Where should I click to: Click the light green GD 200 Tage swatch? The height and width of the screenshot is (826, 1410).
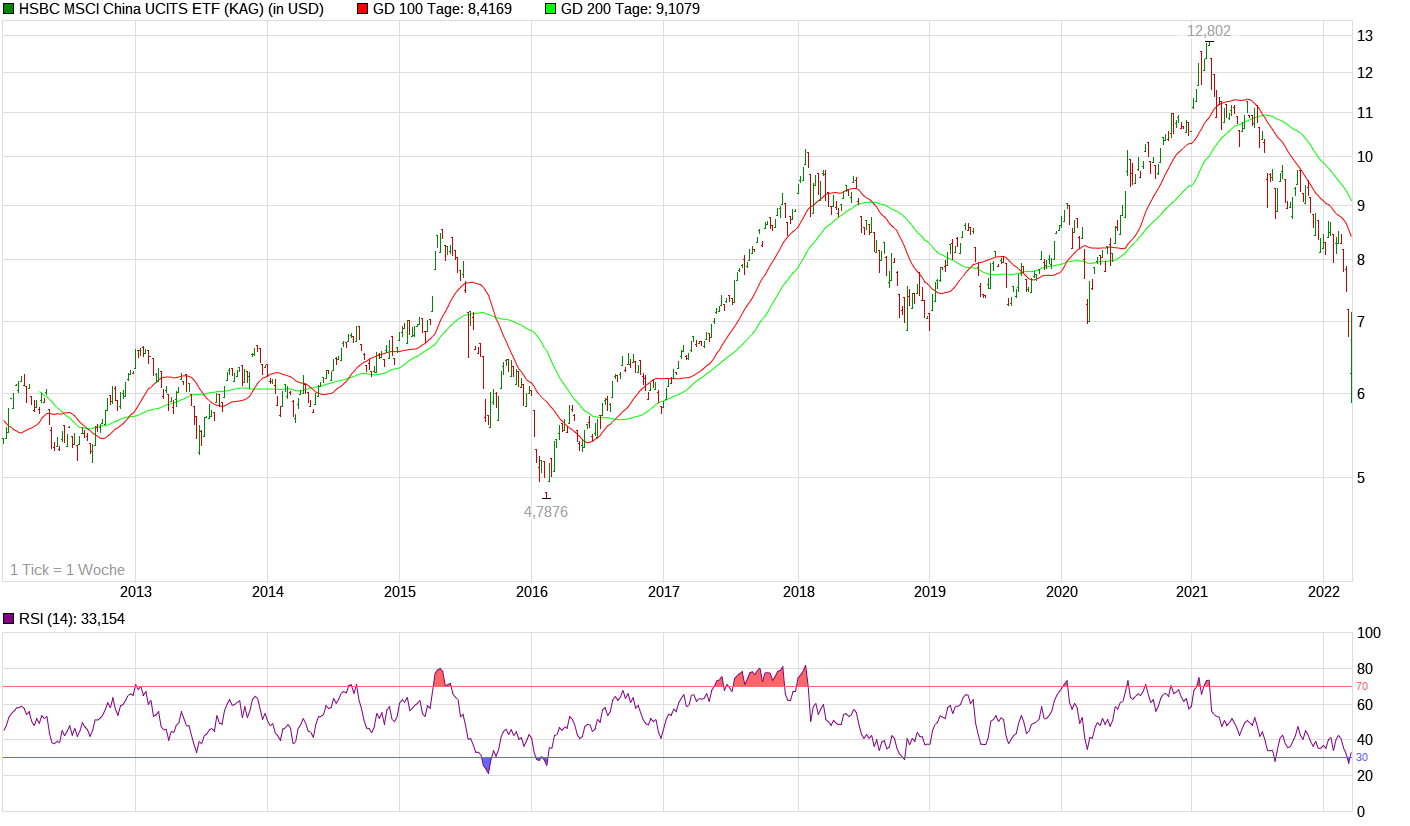point(550,9)
